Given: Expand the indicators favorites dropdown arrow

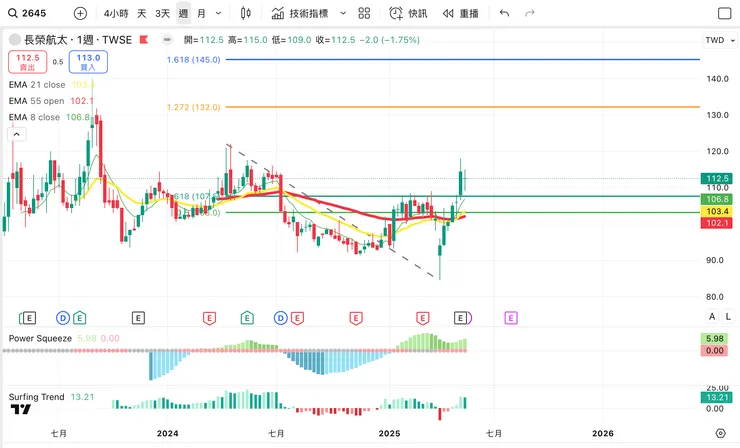Looking at the screenshot, I should (x=343, y=13).
